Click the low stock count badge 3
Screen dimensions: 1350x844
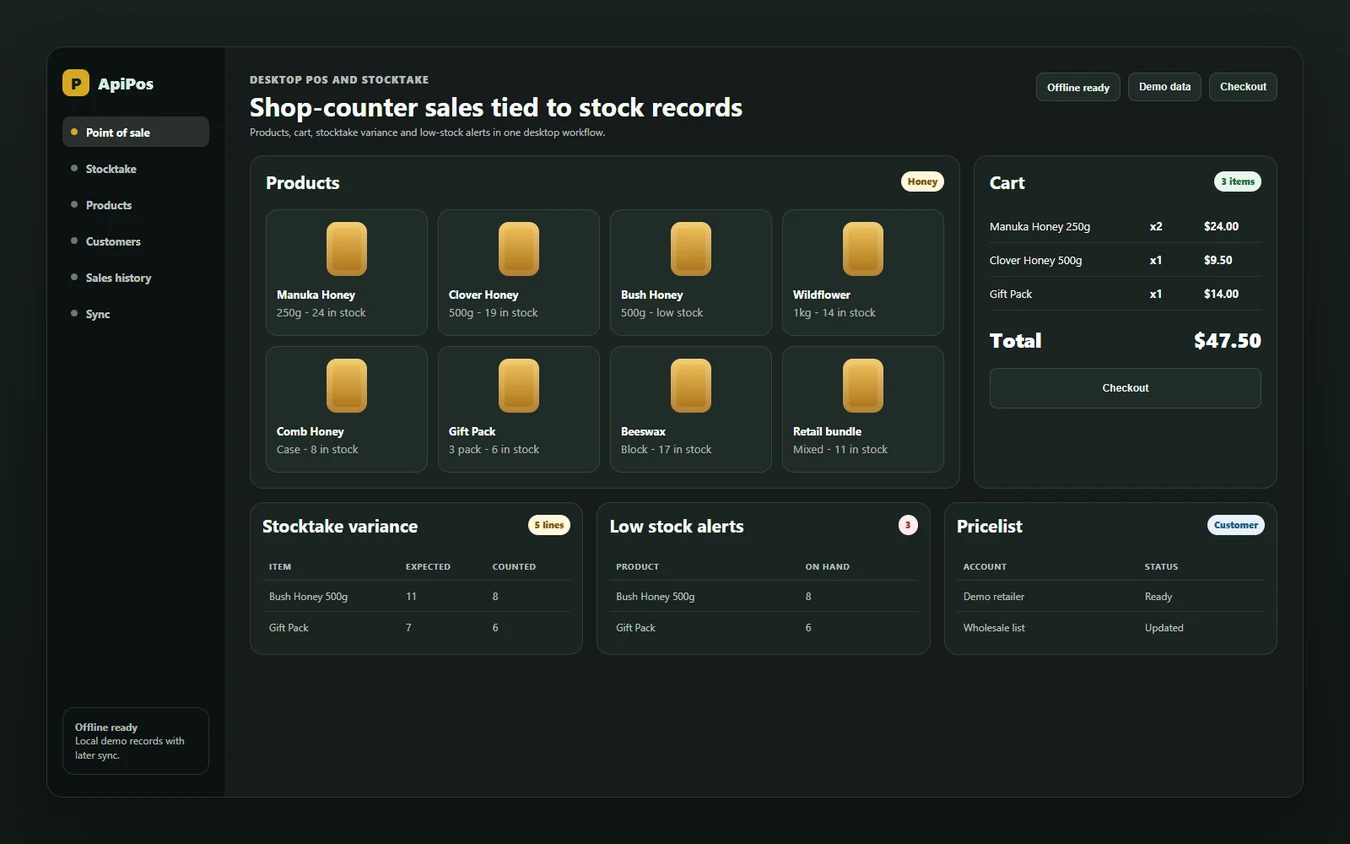(908, 525)
